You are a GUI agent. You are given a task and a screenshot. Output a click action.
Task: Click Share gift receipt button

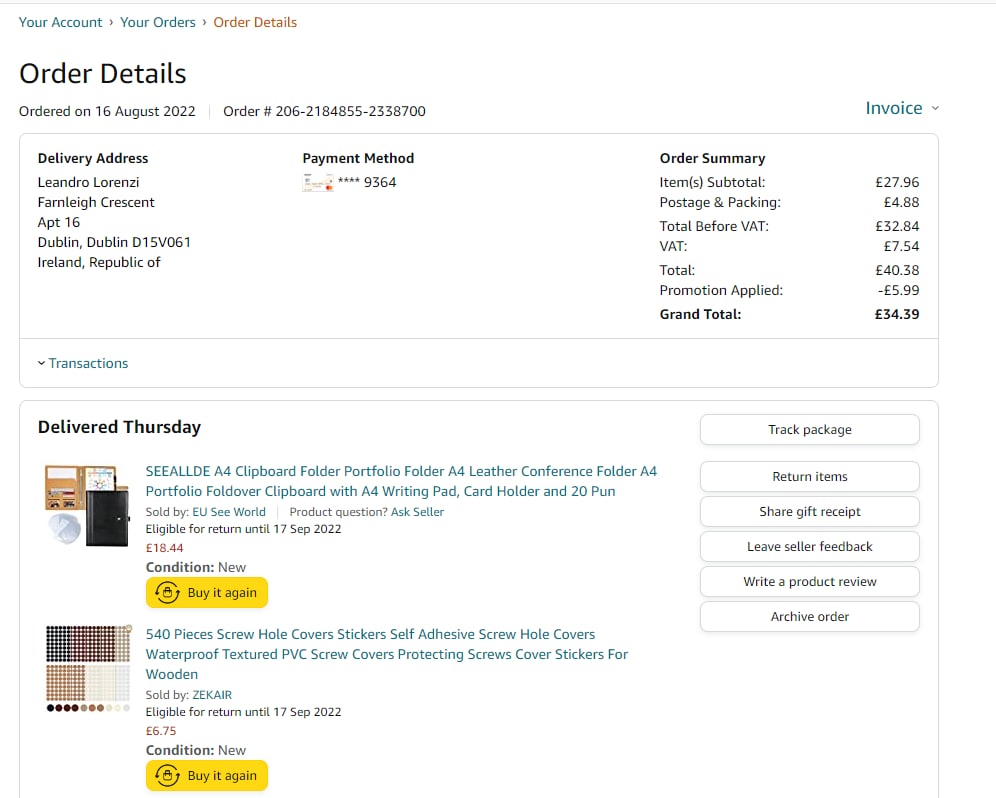(x=809, y=511)
